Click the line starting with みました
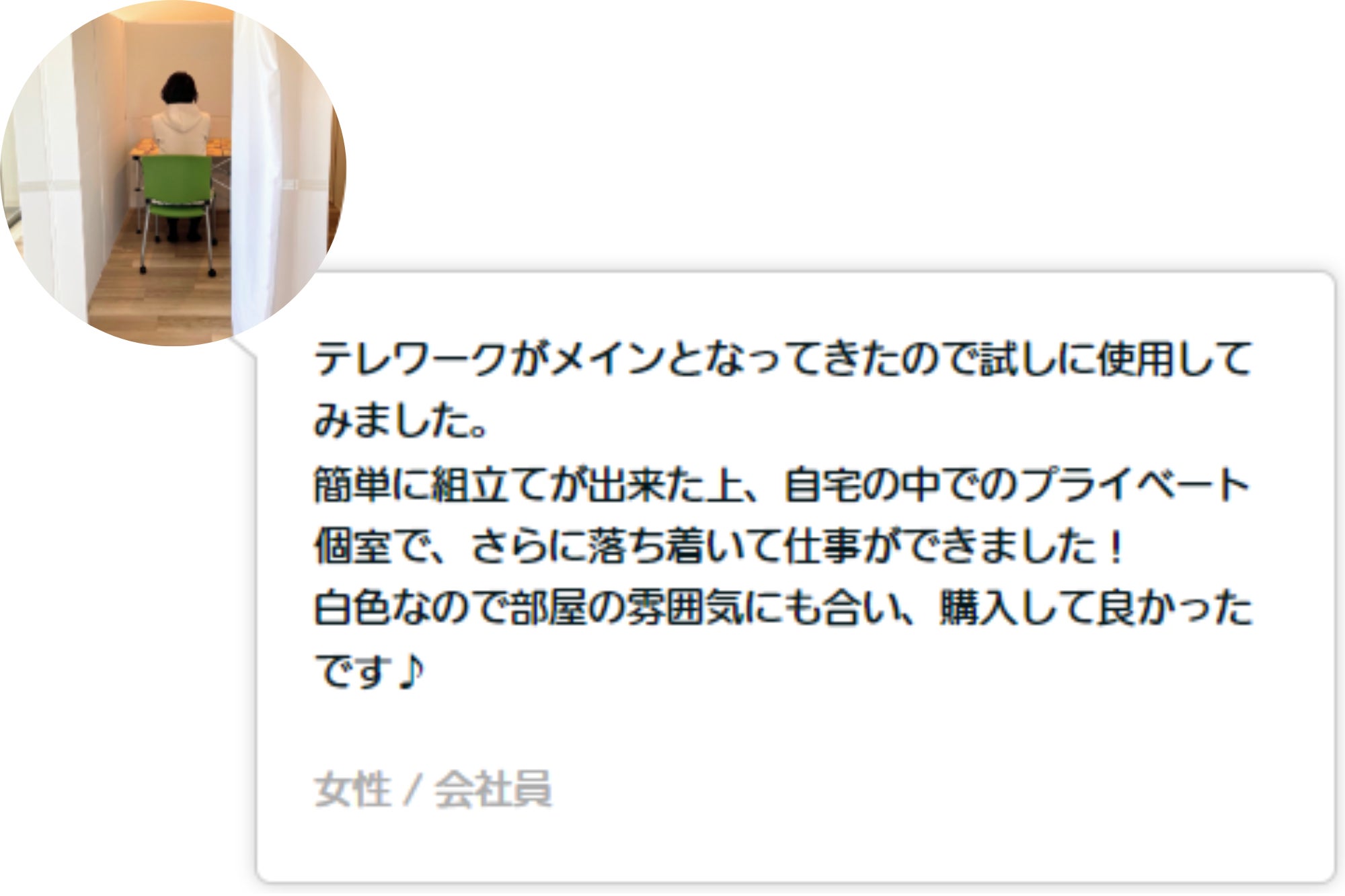The height and width of the screenshot is (896, 1345). click(x=401, y=421)
